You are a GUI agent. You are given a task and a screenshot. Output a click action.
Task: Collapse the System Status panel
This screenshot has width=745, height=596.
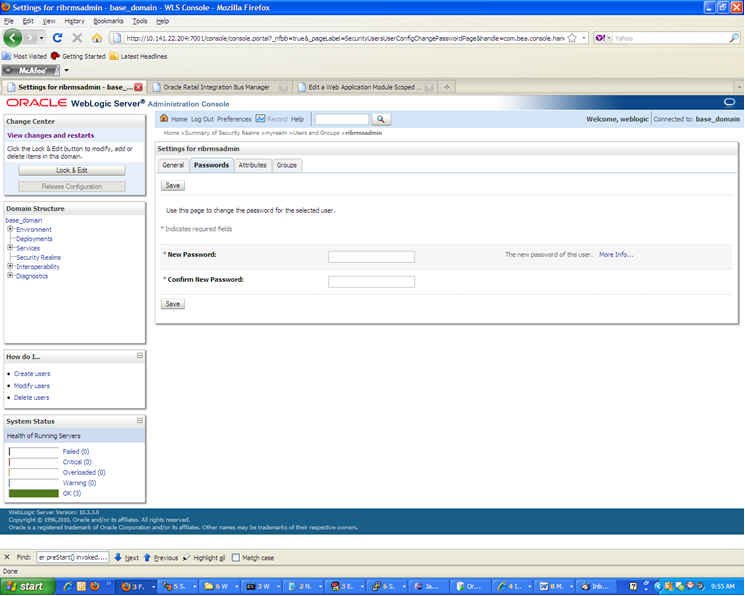point(140,421)
